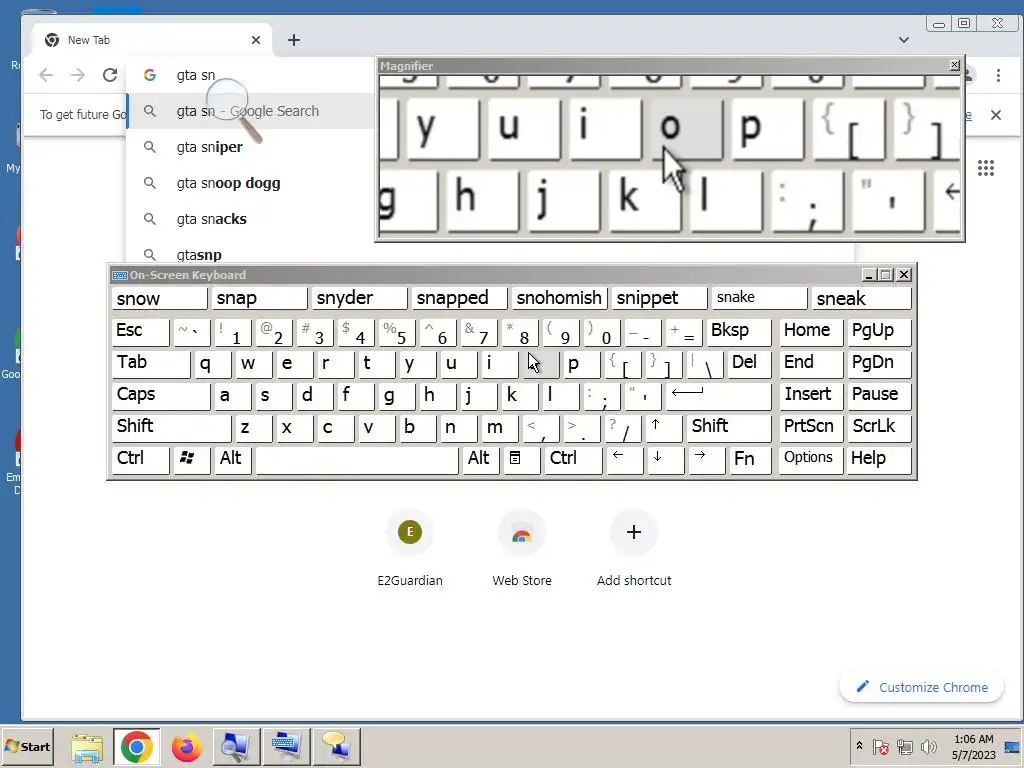Toggle the left Shift key
1024x768 pixels.
[x=171, y=428]
